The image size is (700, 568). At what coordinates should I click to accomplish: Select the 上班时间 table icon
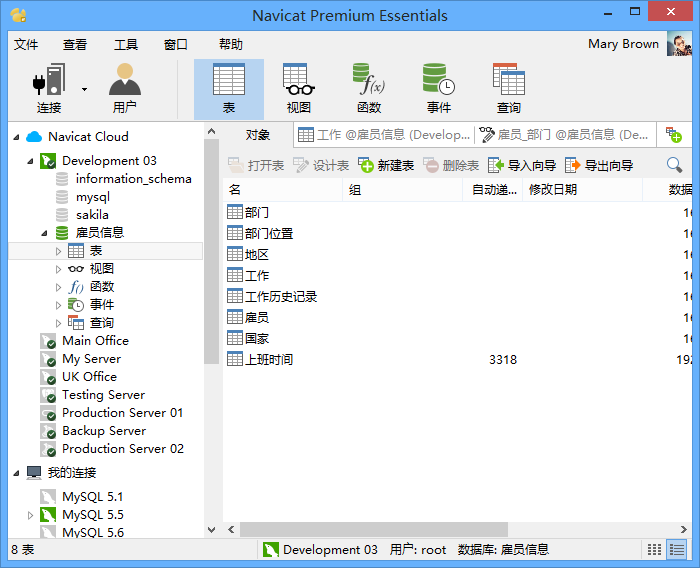[235, 359]
